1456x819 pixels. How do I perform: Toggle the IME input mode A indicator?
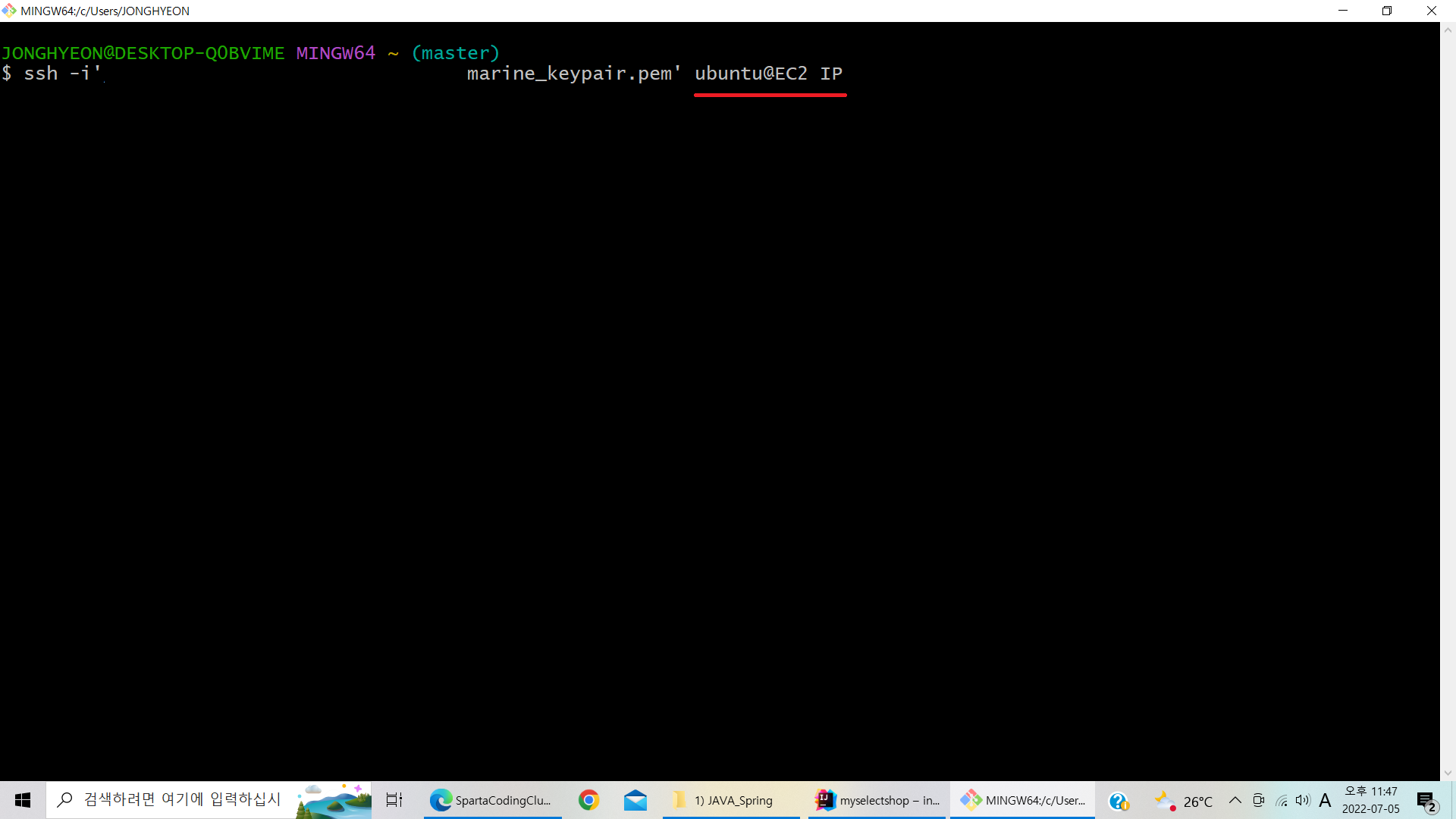[x=1325, y=800]
